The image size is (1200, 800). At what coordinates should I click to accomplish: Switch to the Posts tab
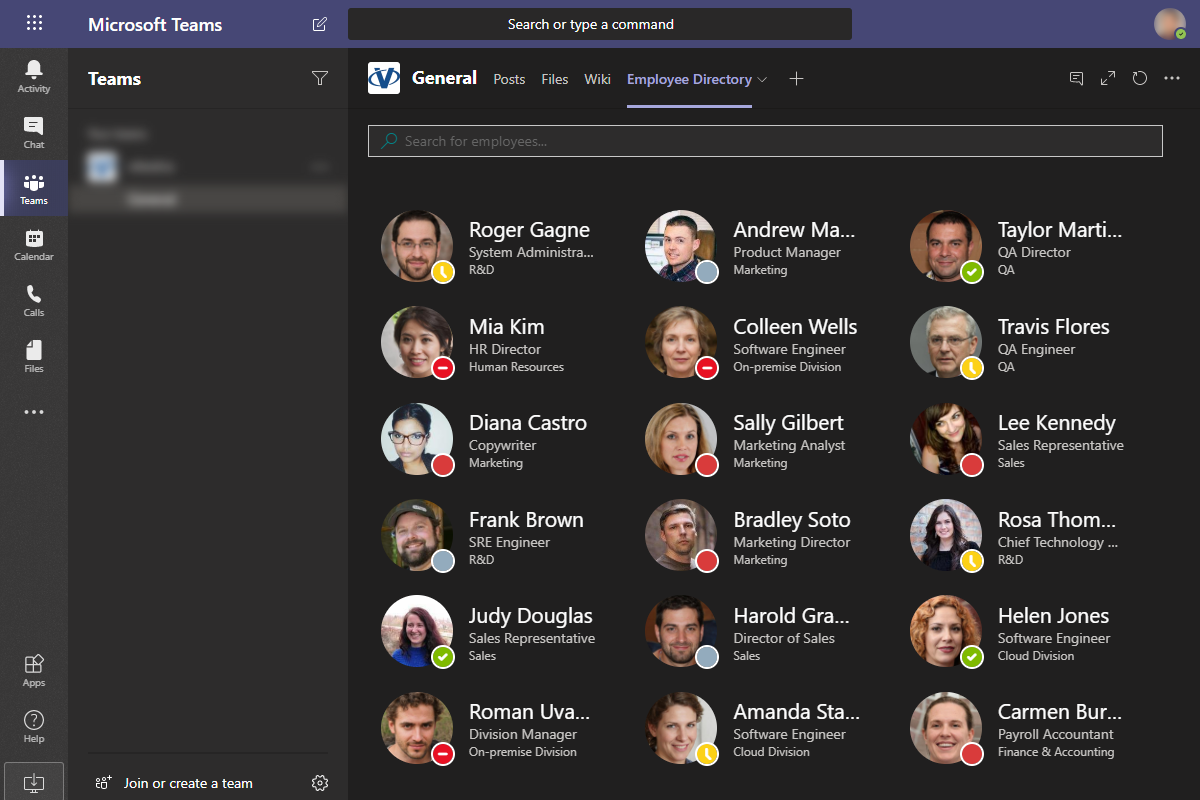tap(509, 79)
